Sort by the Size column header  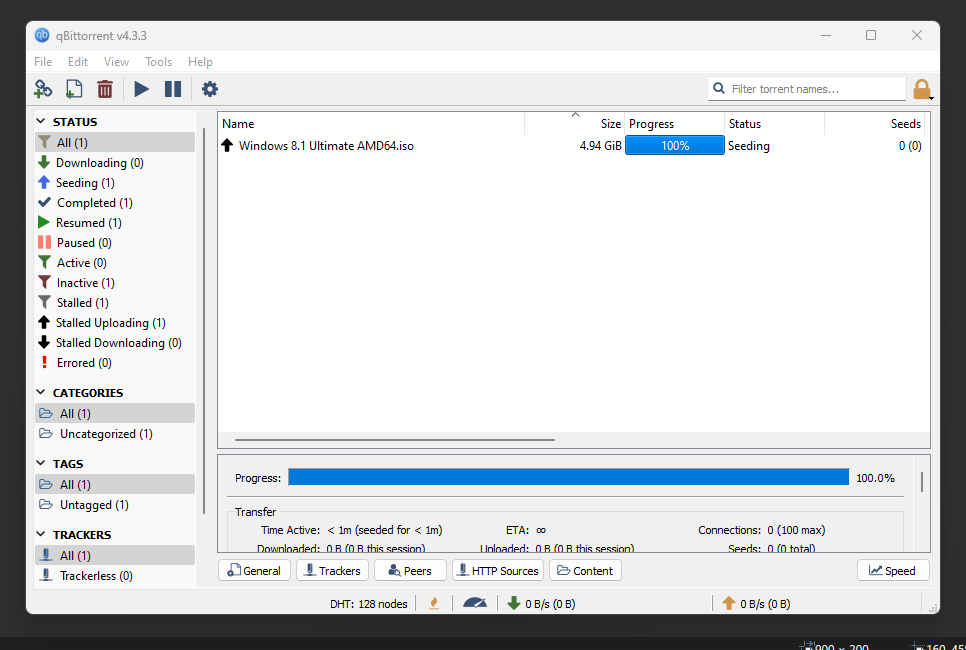pyautogui.click(x=574, y=124)
